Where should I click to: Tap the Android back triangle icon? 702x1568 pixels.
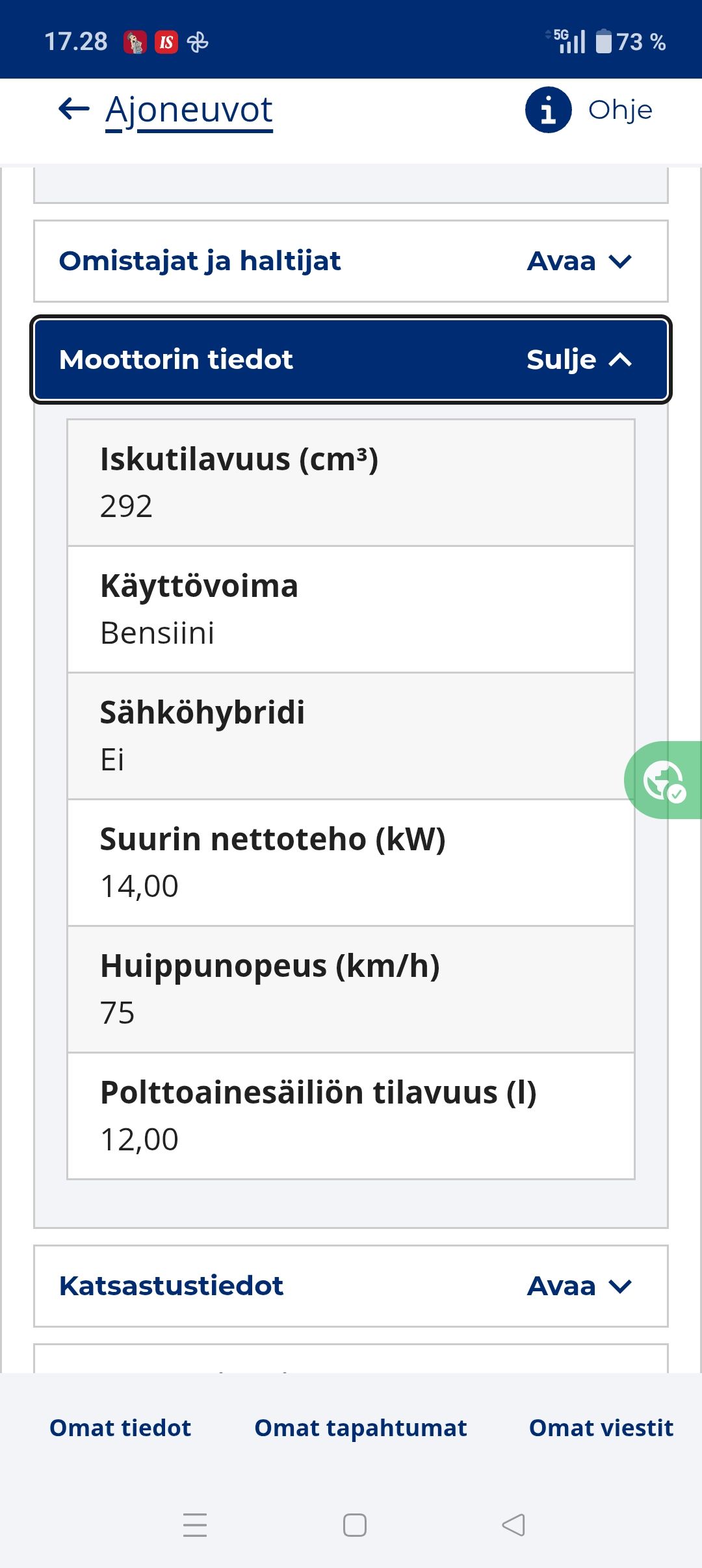[513, 1524]
